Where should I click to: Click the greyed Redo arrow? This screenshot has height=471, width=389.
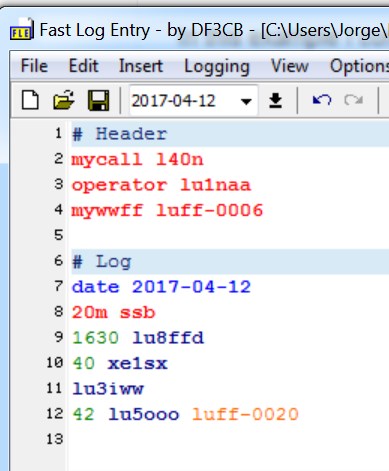point(354,100)
